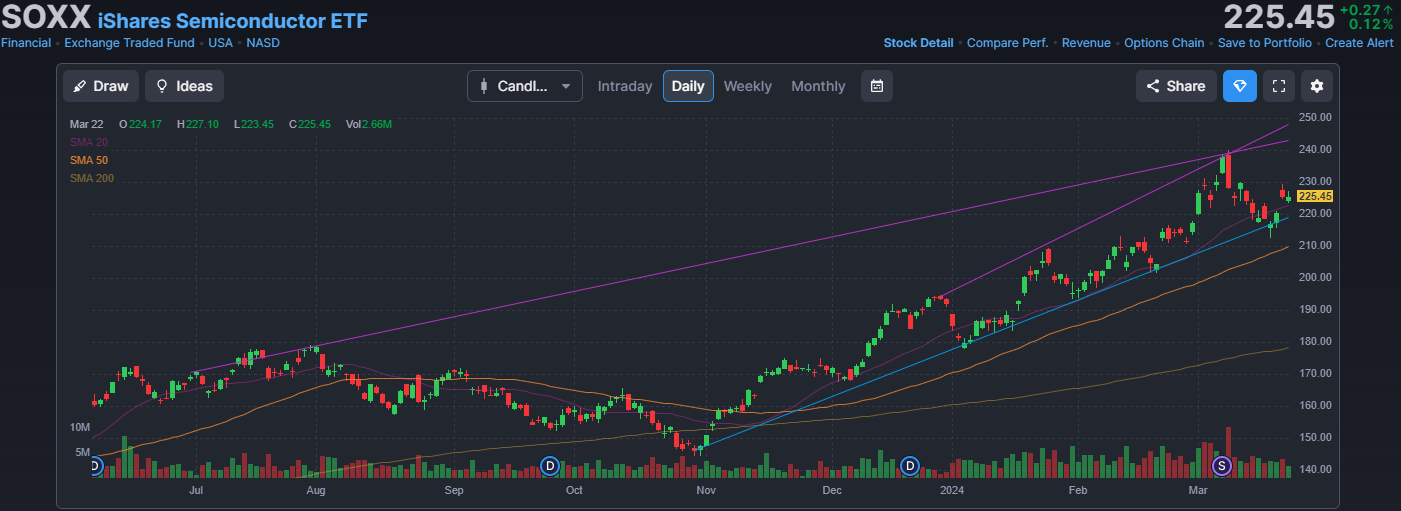Open chart settings gear
The image size is (1401, 511).
[1317, 86]
